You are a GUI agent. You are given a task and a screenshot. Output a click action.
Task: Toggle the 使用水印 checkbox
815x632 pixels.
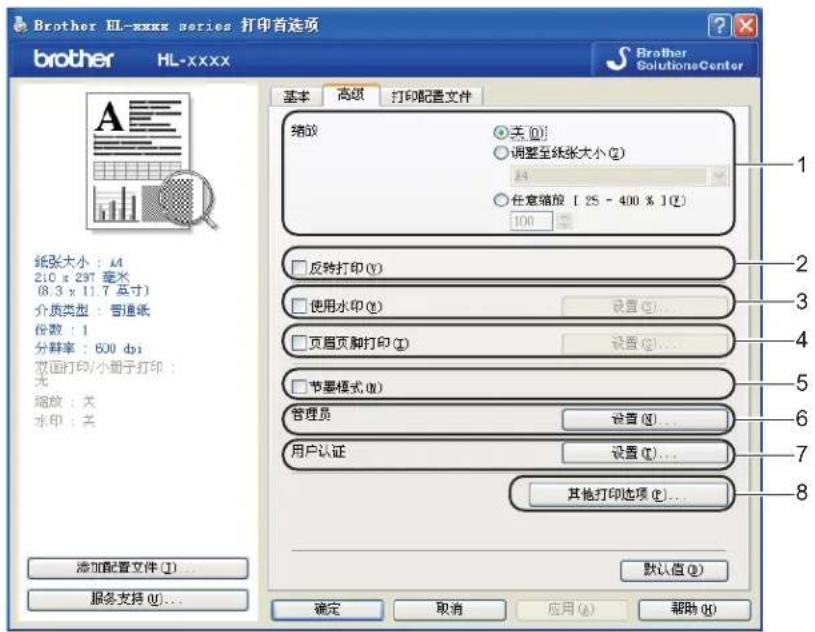tap(299, 306)
